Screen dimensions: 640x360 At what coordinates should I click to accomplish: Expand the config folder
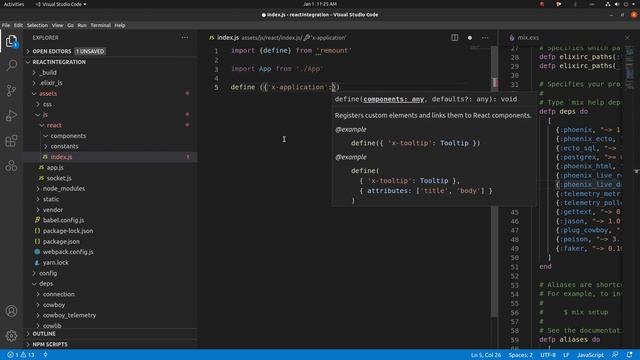click(48, 273)
